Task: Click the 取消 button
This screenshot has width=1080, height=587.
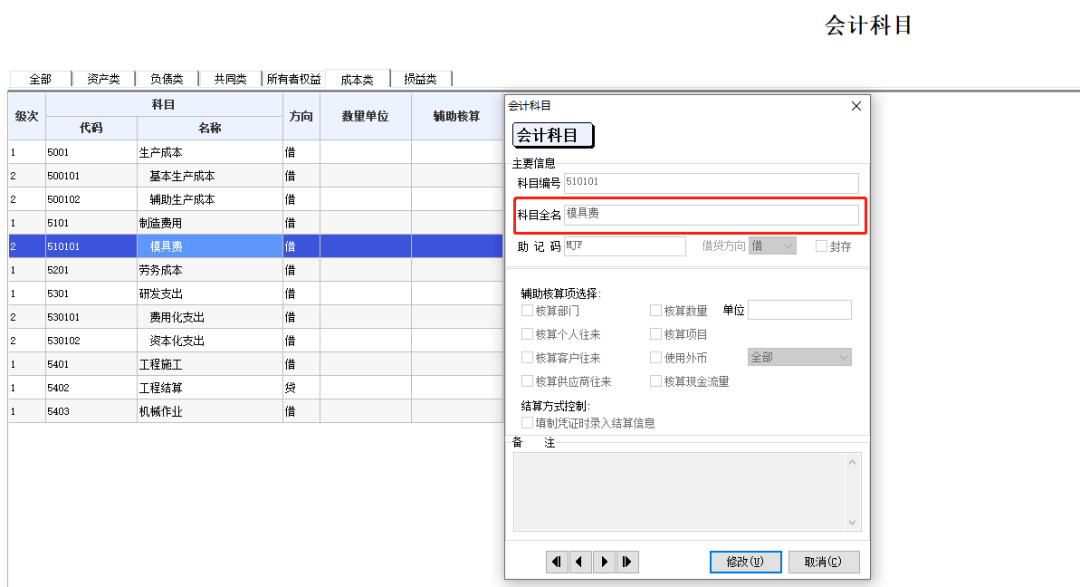Action: click(x=823, y=562)
